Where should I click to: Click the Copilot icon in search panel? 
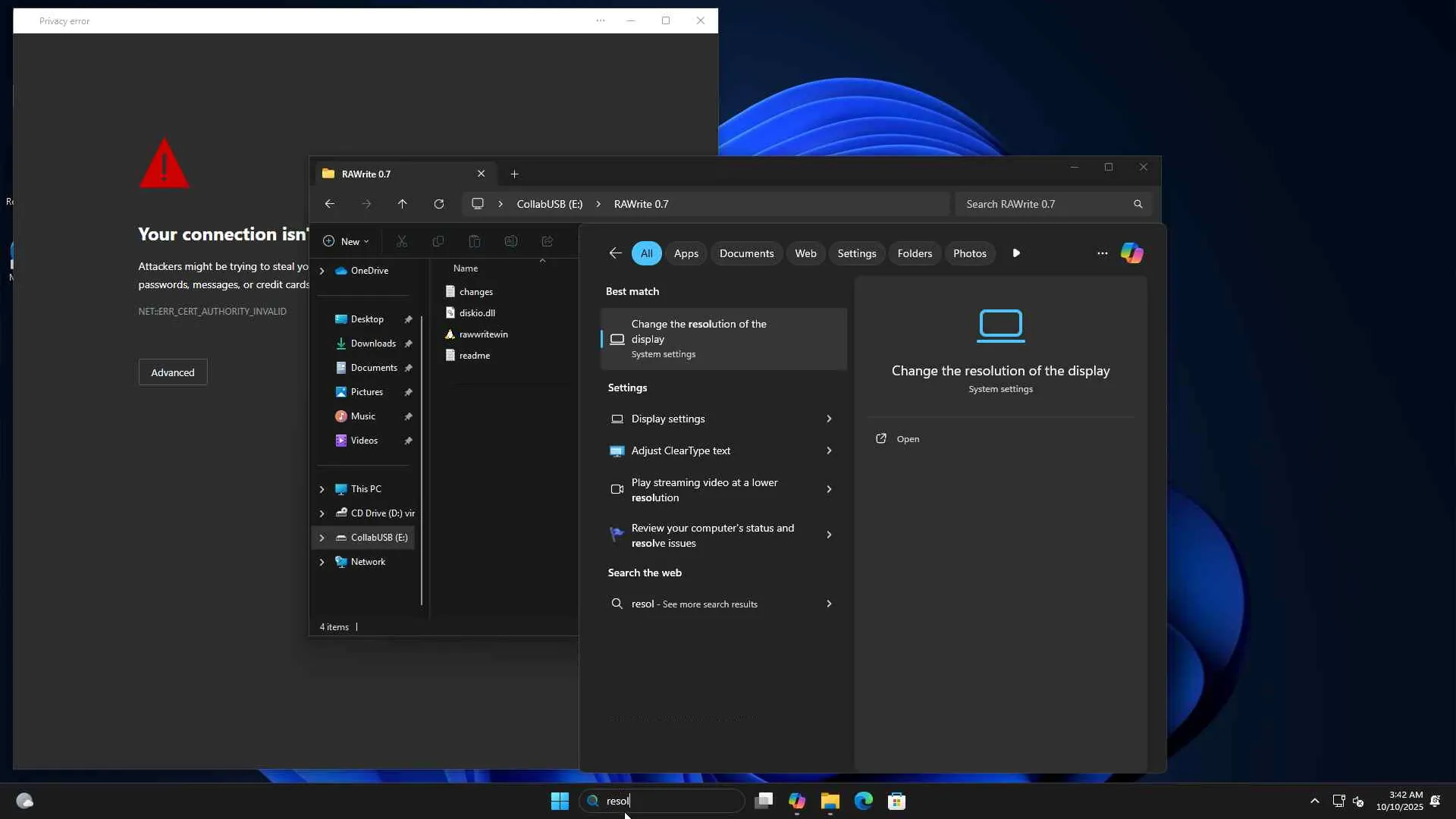click(x=1131, y=253)
